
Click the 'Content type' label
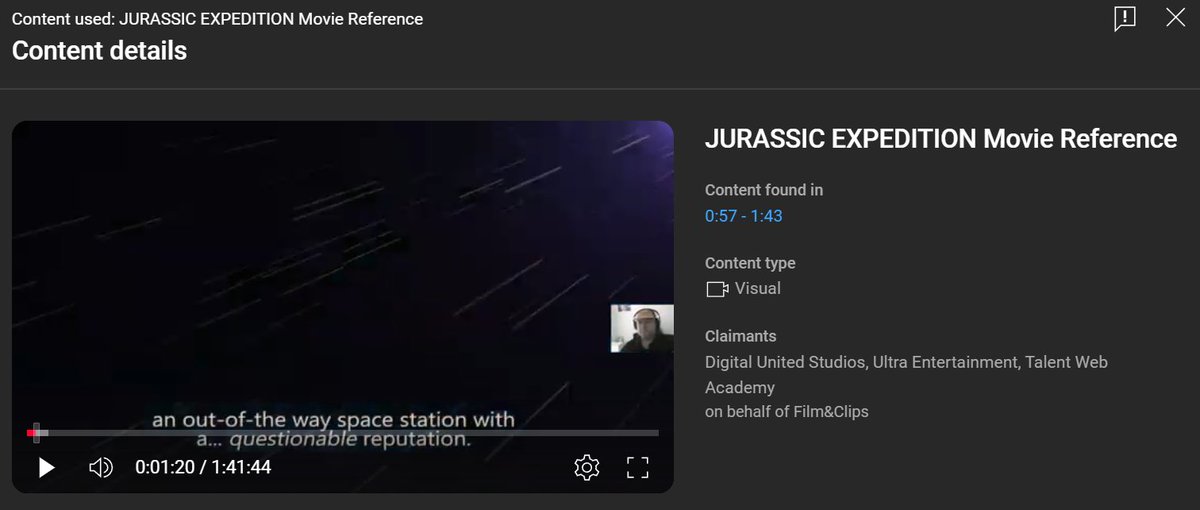(750, 263)
